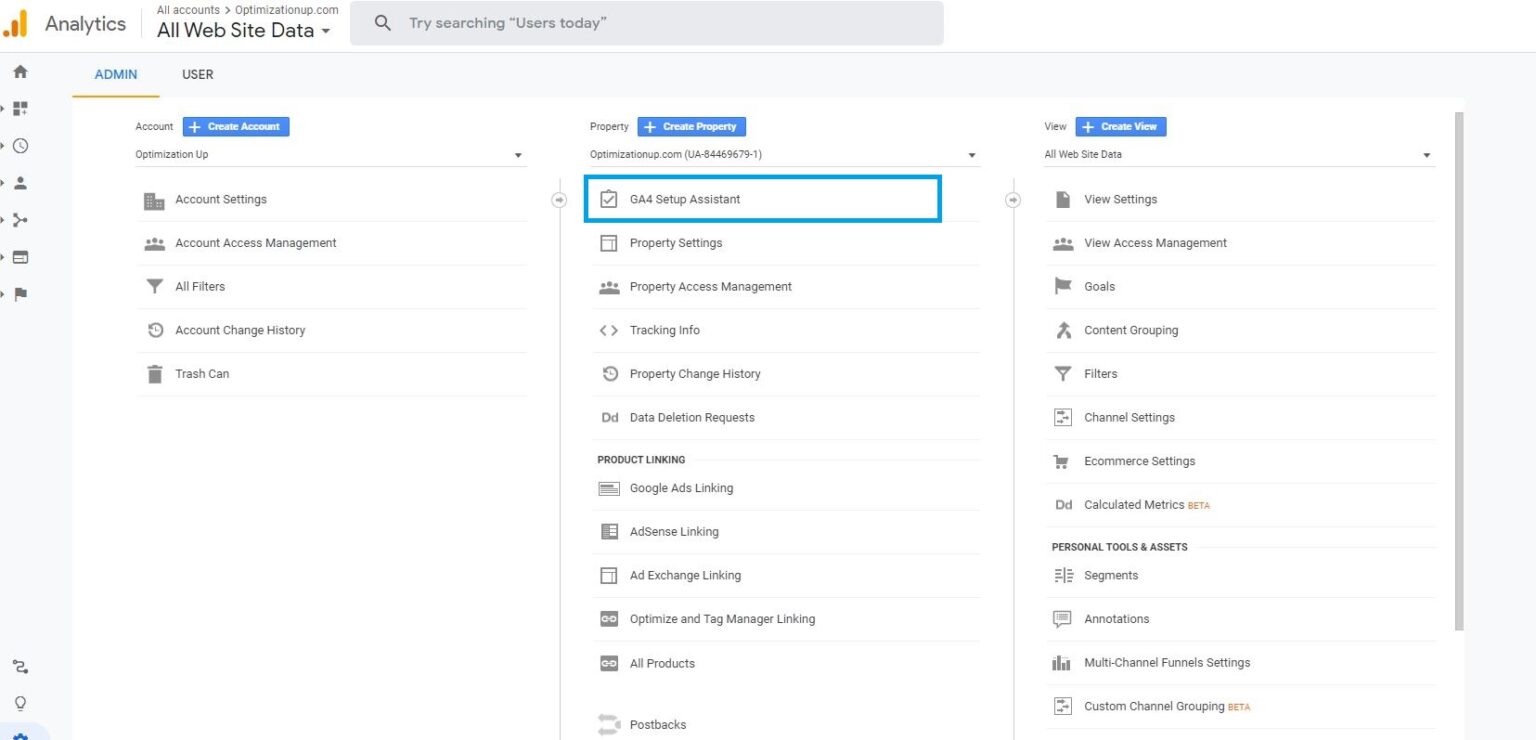Open the Customization reports icon
The image size is (1536, 740).
point(18,108)
